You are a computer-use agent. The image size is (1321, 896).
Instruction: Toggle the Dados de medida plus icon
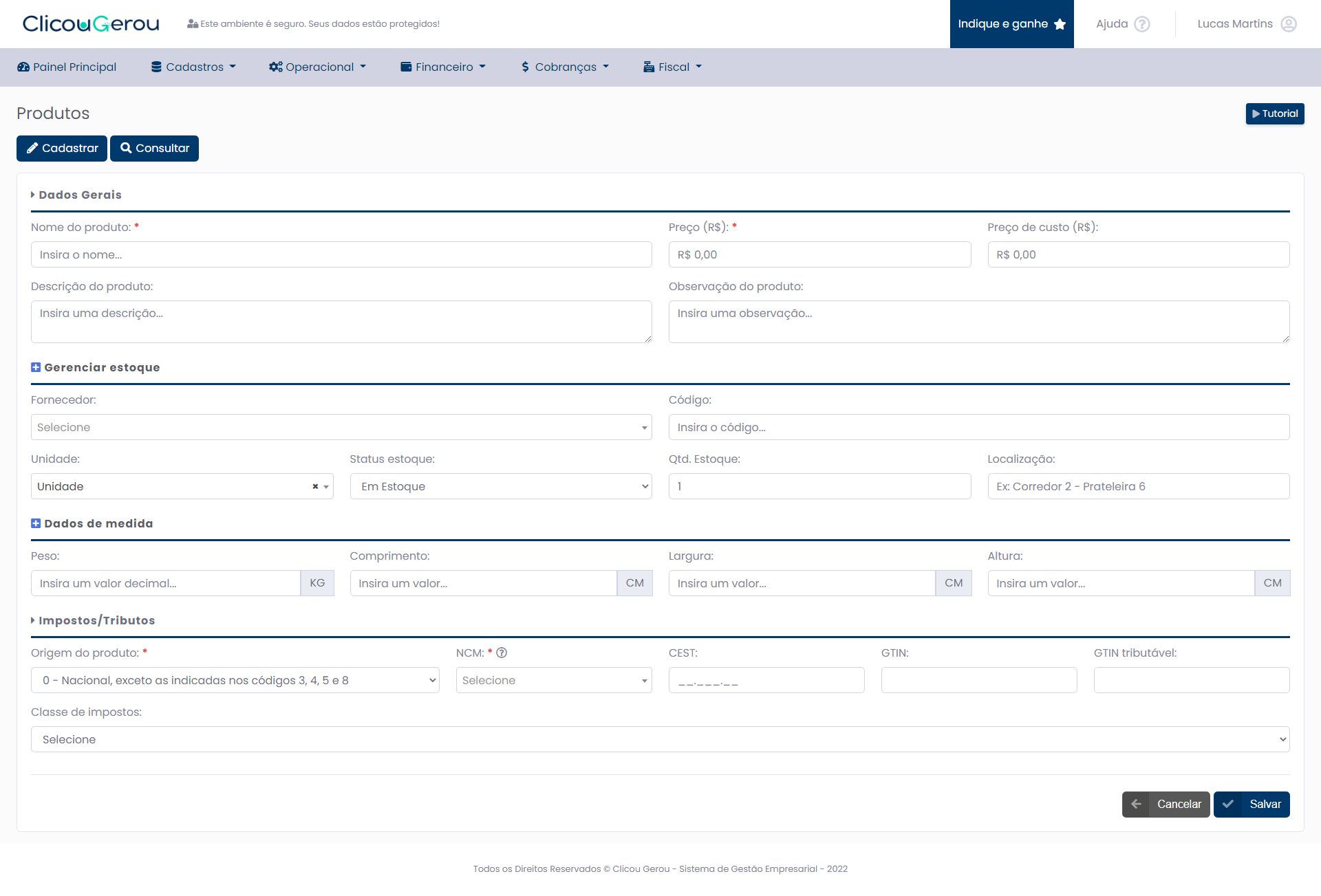point(36,523)
